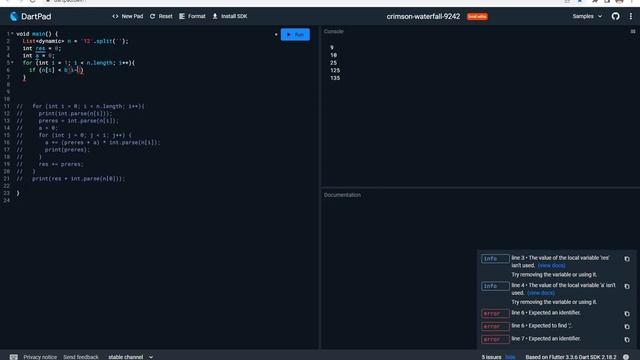Clear the console with corner icon
The image size is (640, 360).
633,31
